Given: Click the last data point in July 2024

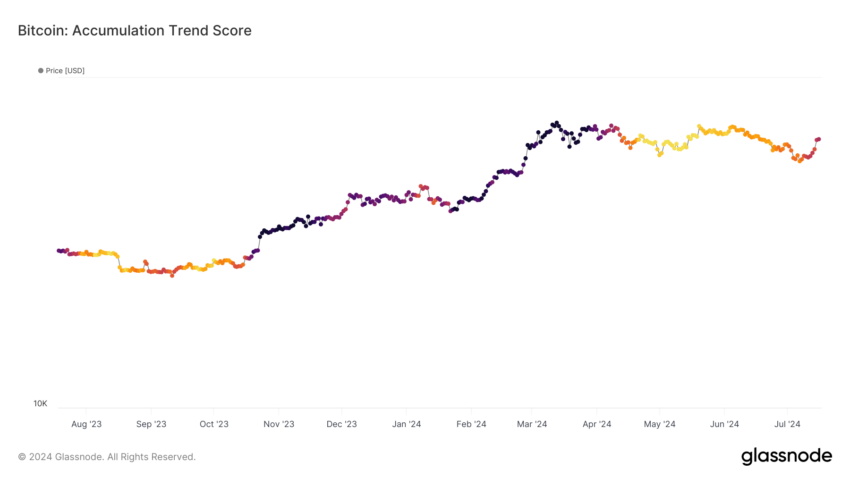Looking at the screenshot, I should click(x=819, y=139).
